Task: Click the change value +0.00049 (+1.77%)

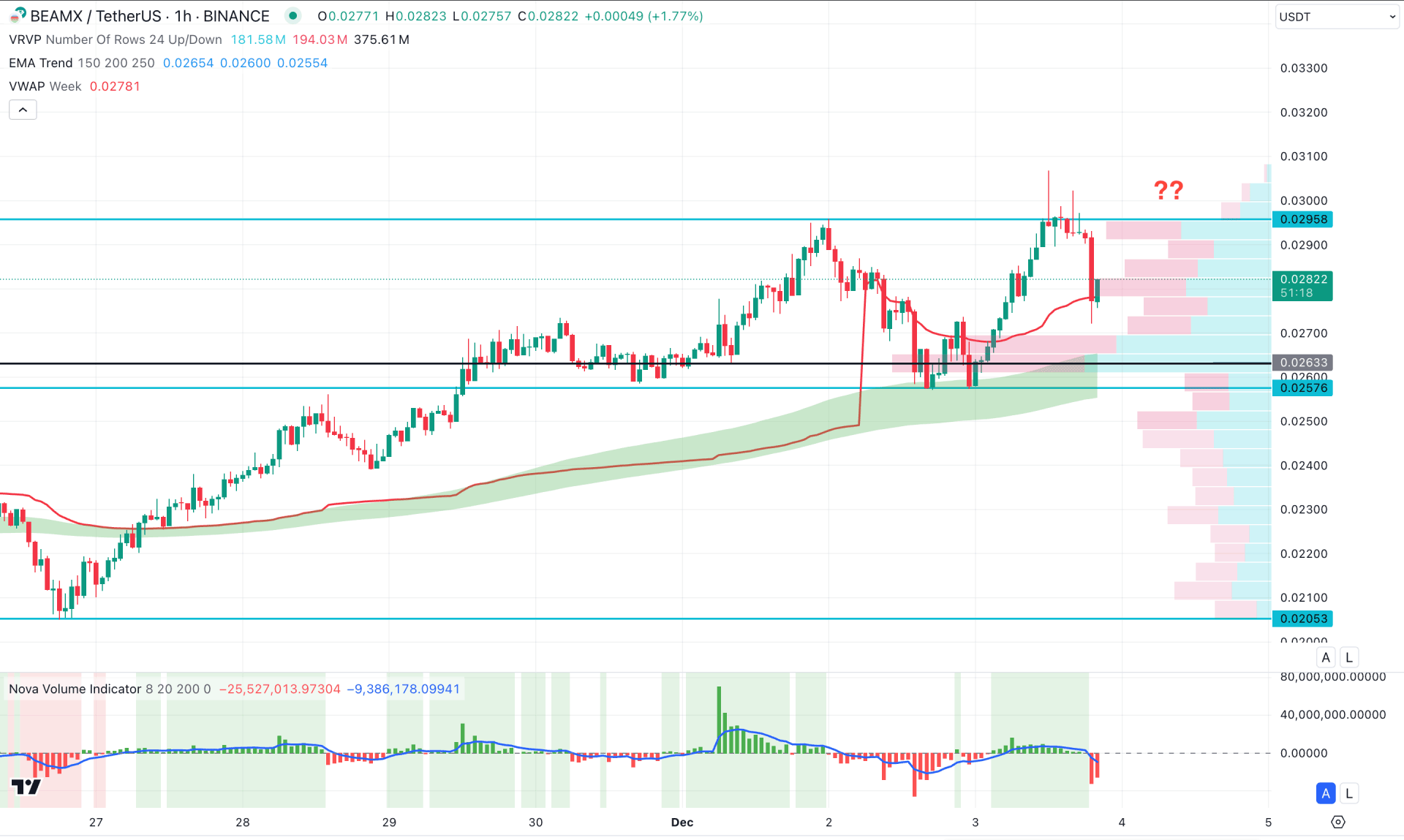Action: (x=643, y=16)
